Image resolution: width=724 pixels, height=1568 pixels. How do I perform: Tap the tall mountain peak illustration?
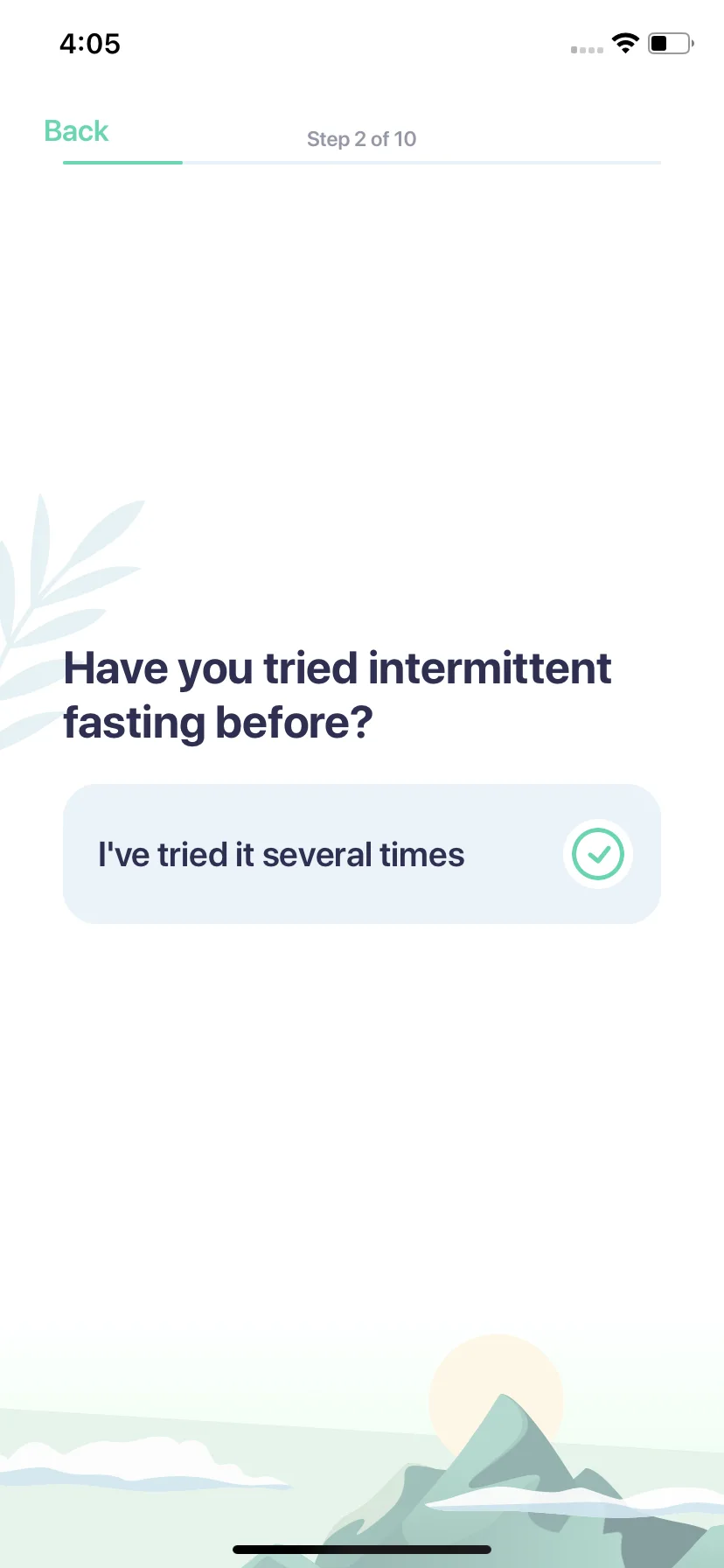pyautogui.click(x=507, y=1470)
